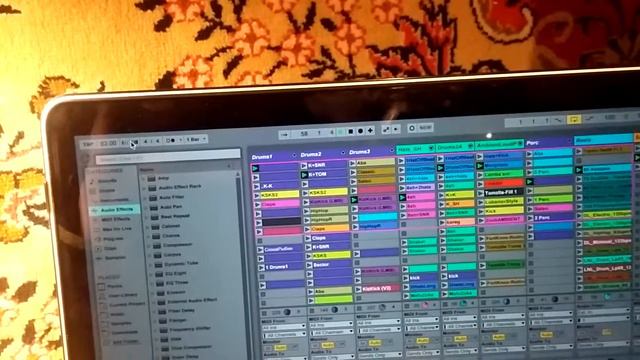Expand the Amp device folder
The image size is (640, 360).
tap(144, 178)
